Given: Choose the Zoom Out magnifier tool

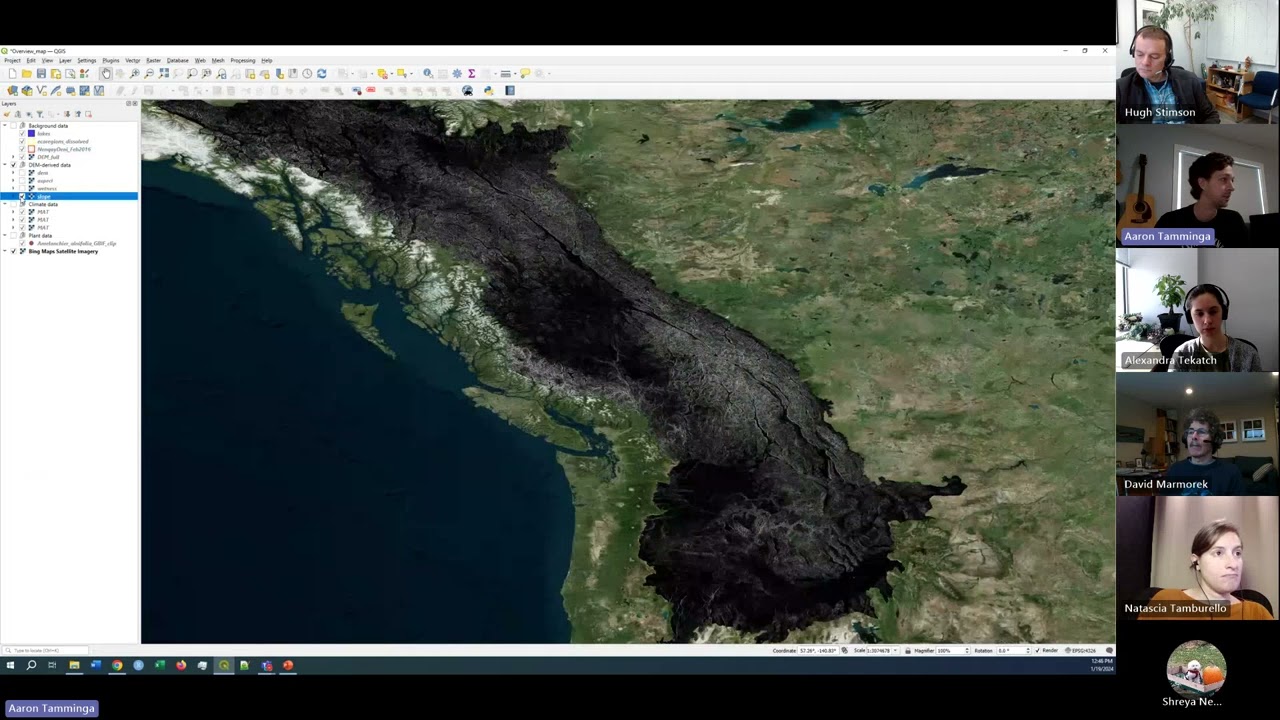Looking at the screenshot, I should coord(149,73).
